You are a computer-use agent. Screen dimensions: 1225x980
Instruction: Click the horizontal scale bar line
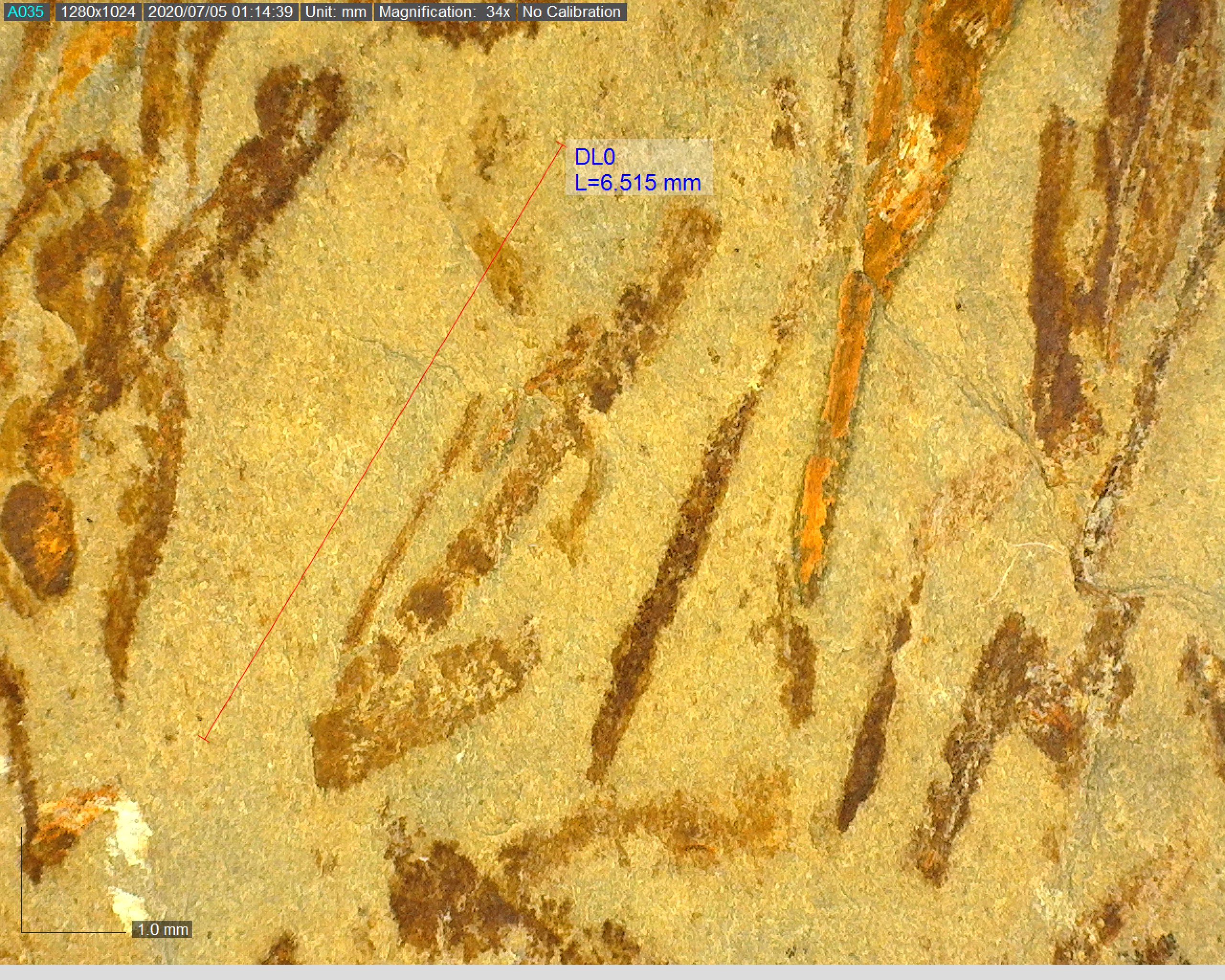pyautogui.click(x=74, y=932)
